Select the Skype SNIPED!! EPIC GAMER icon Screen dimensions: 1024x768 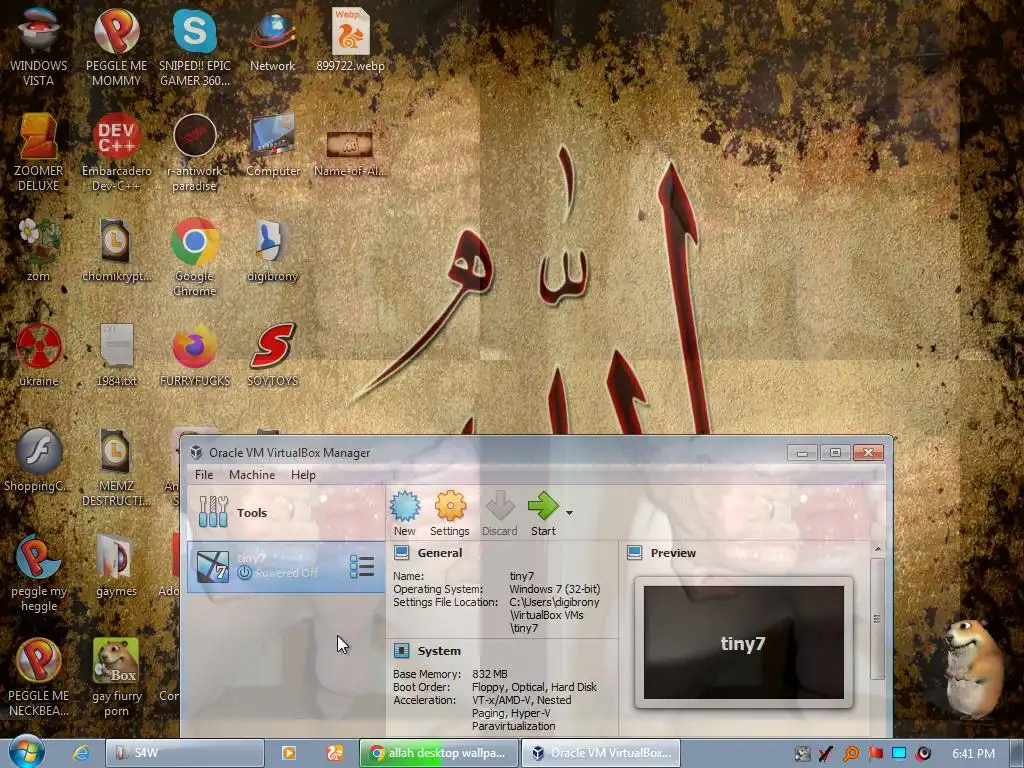[195, 46]
